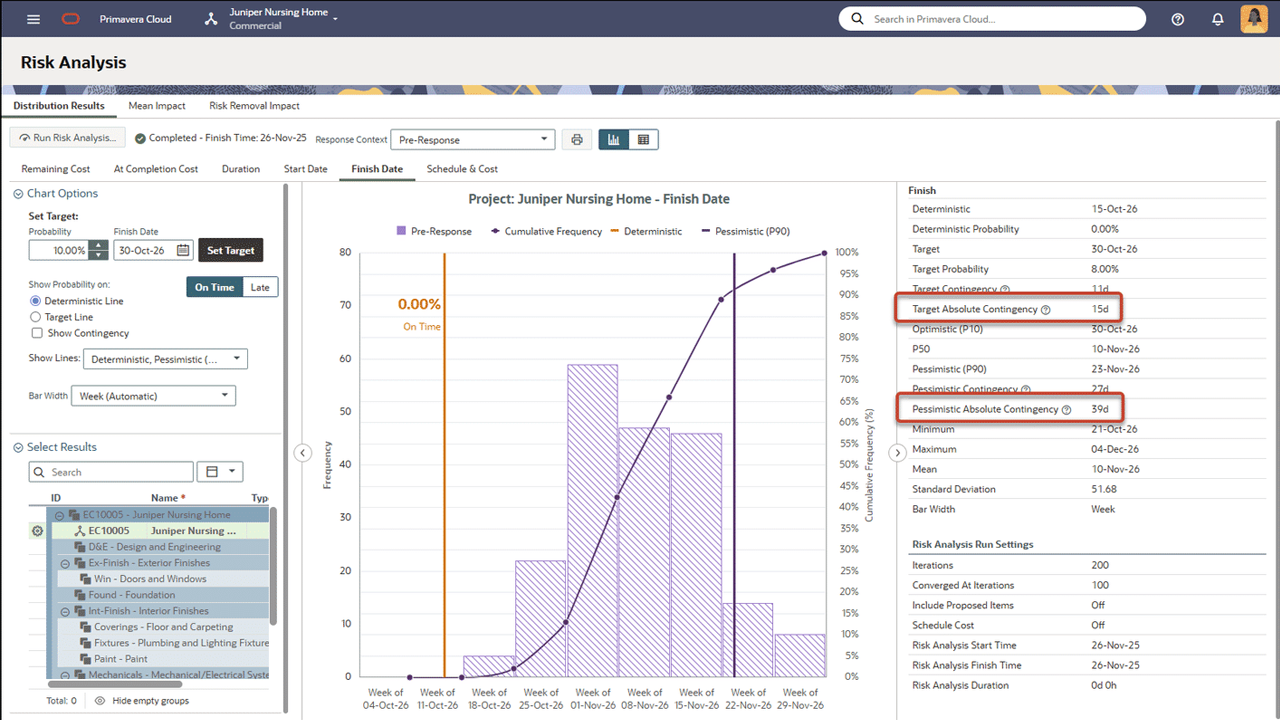
Task: Open the settings gear beside EC10005 row
Action: click(37, 530)
